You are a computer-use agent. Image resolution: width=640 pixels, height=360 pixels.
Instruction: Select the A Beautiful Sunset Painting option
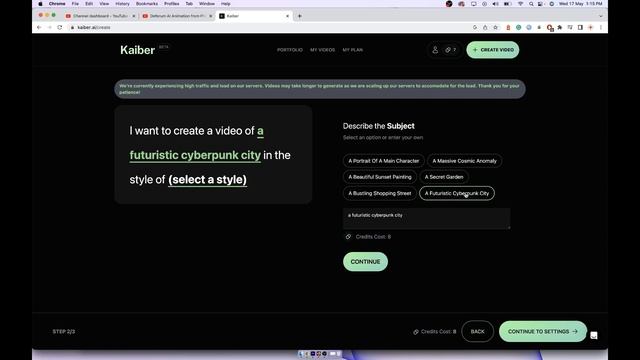[380, 177]
